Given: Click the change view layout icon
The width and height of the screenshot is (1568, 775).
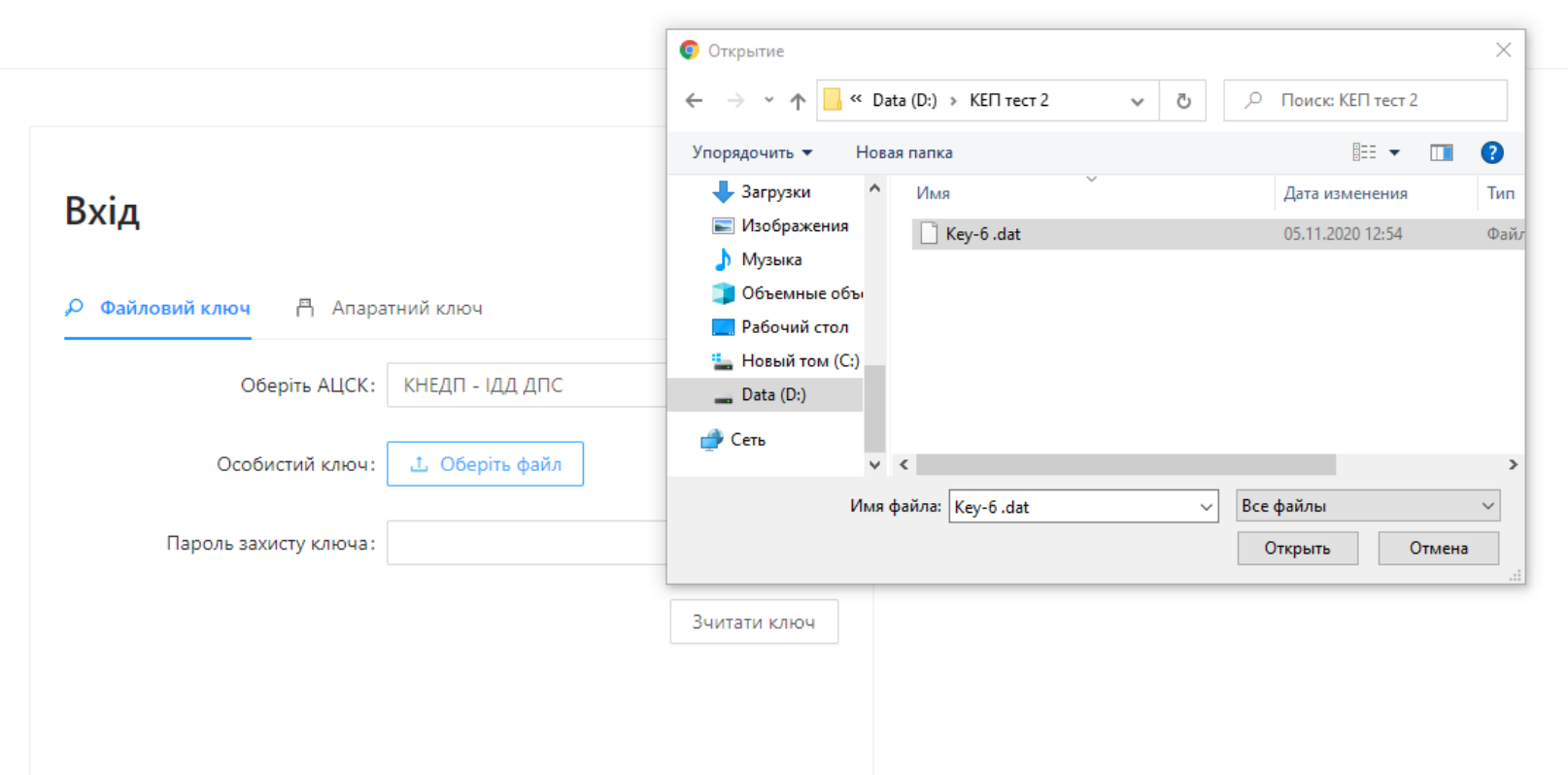Looking at the screenshot, I should click(x=1365, y=152).
